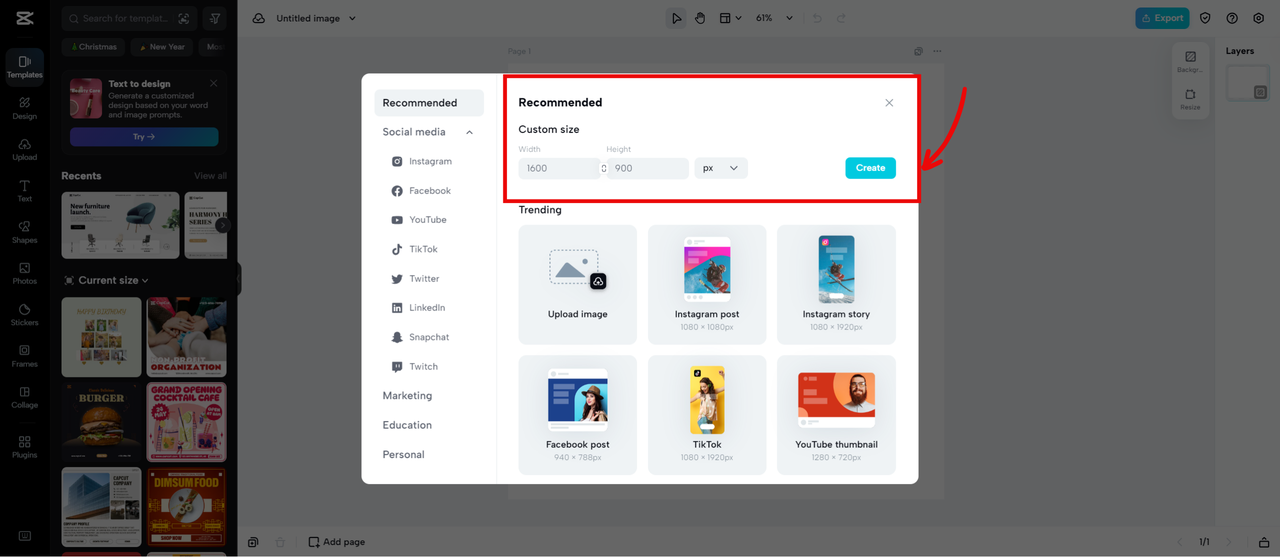Show next Recents templates arrow
The height and width of the screenshot is (557, 1280).
point(222,225)
